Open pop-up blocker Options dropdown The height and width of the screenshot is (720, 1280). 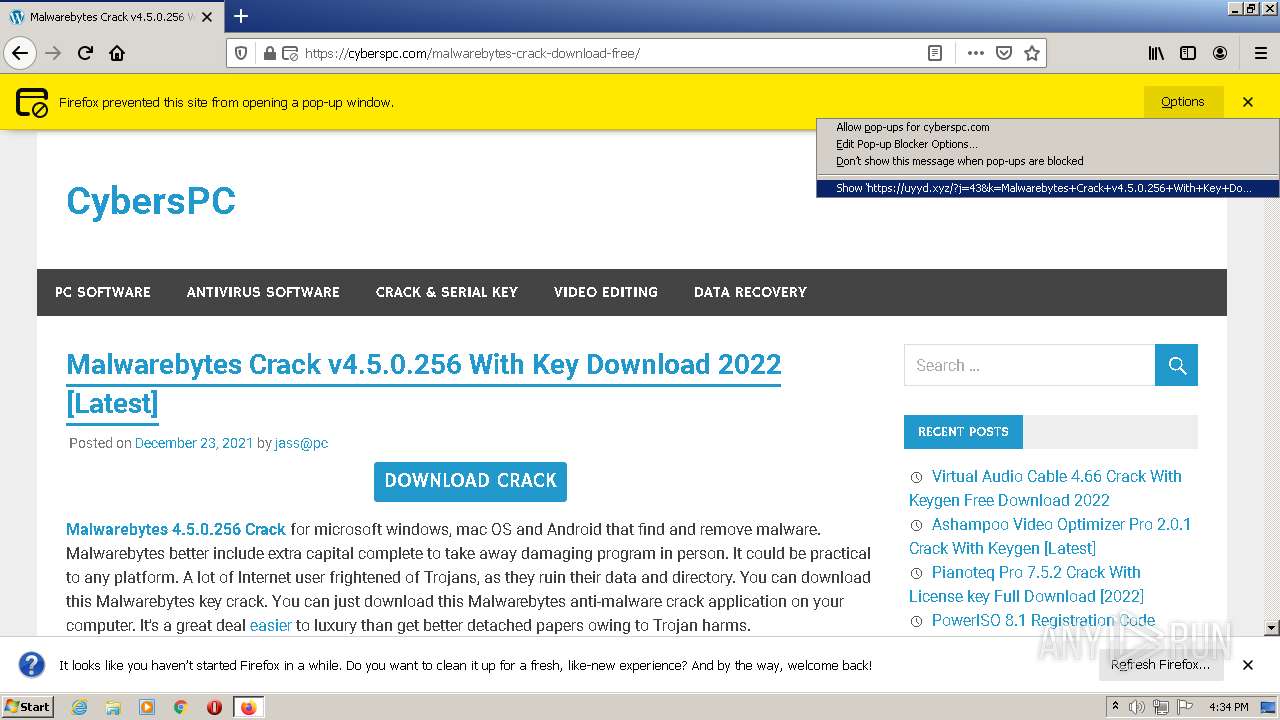1183,102
